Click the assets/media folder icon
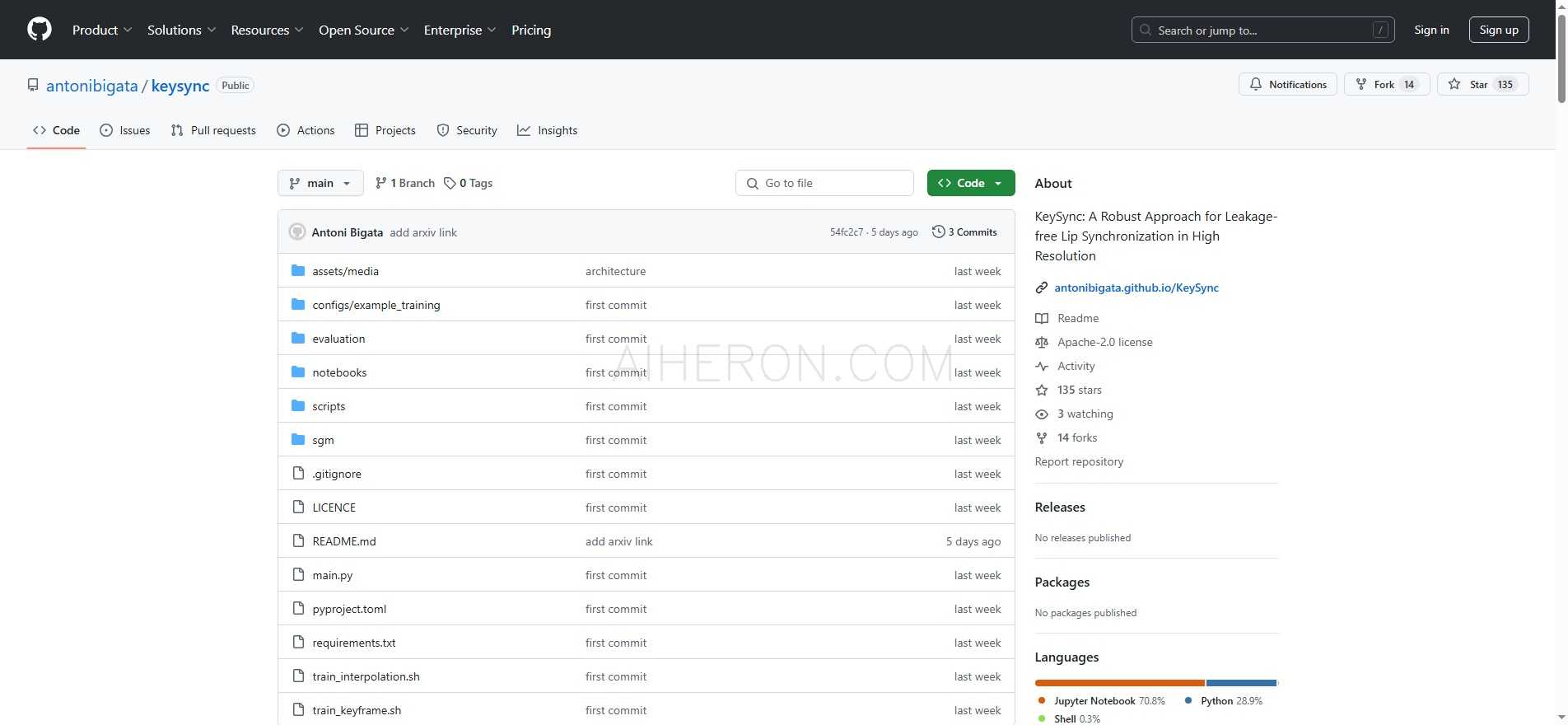The height and width of the screenshot is (725, 1568). [298, 271]
